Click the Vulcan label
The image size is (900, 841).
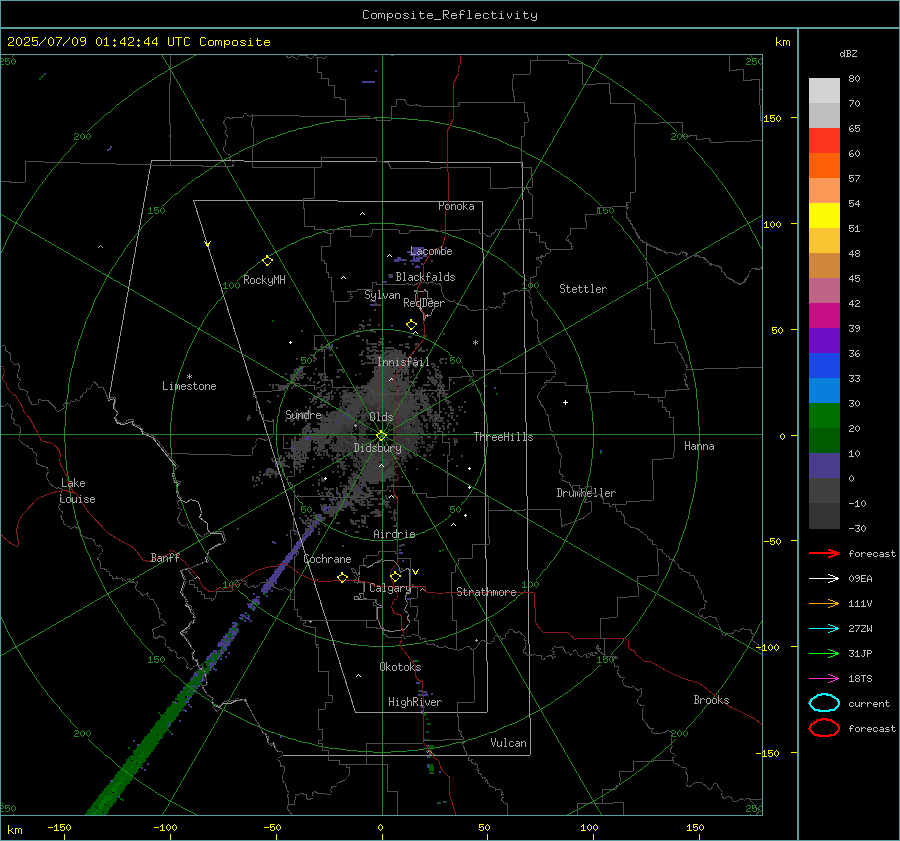[x=508, y=743]
